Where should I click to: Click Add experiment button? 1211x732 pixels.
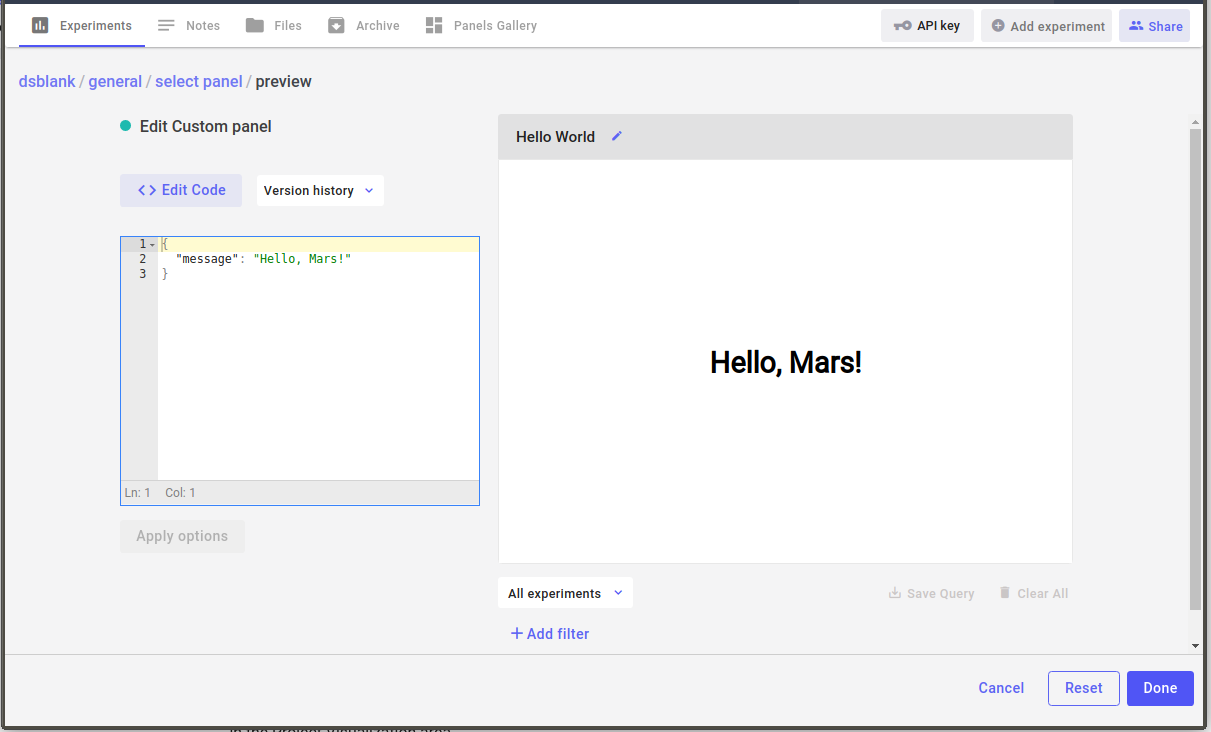tap(1046, 26)
